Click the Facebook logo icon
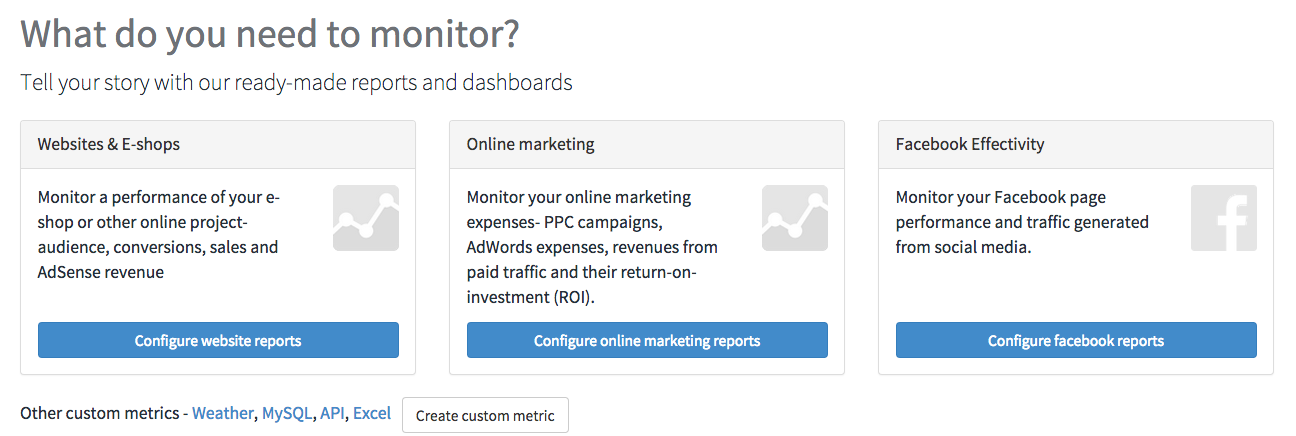Image resolution: width=1296 pixels, height=436 pixels. pyautogui.click(x=1224, y=218)
